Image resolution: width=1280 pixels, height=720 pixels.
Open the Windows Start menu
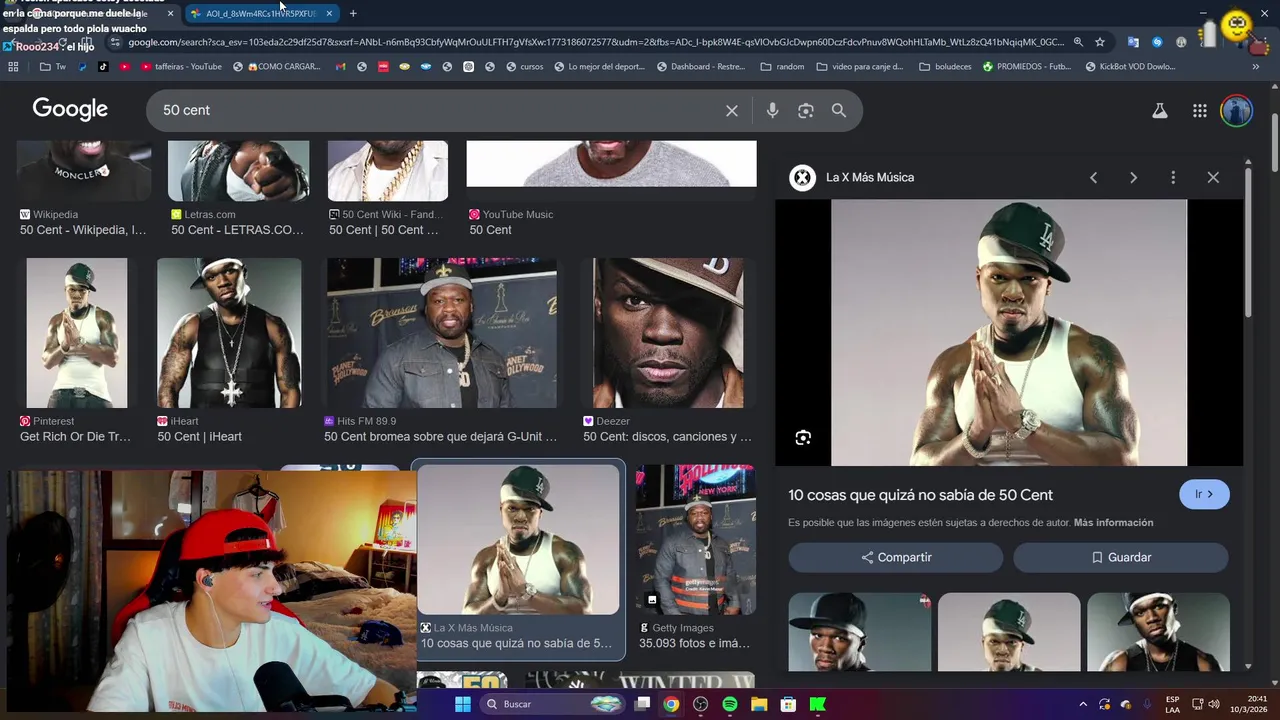(462, 704)
